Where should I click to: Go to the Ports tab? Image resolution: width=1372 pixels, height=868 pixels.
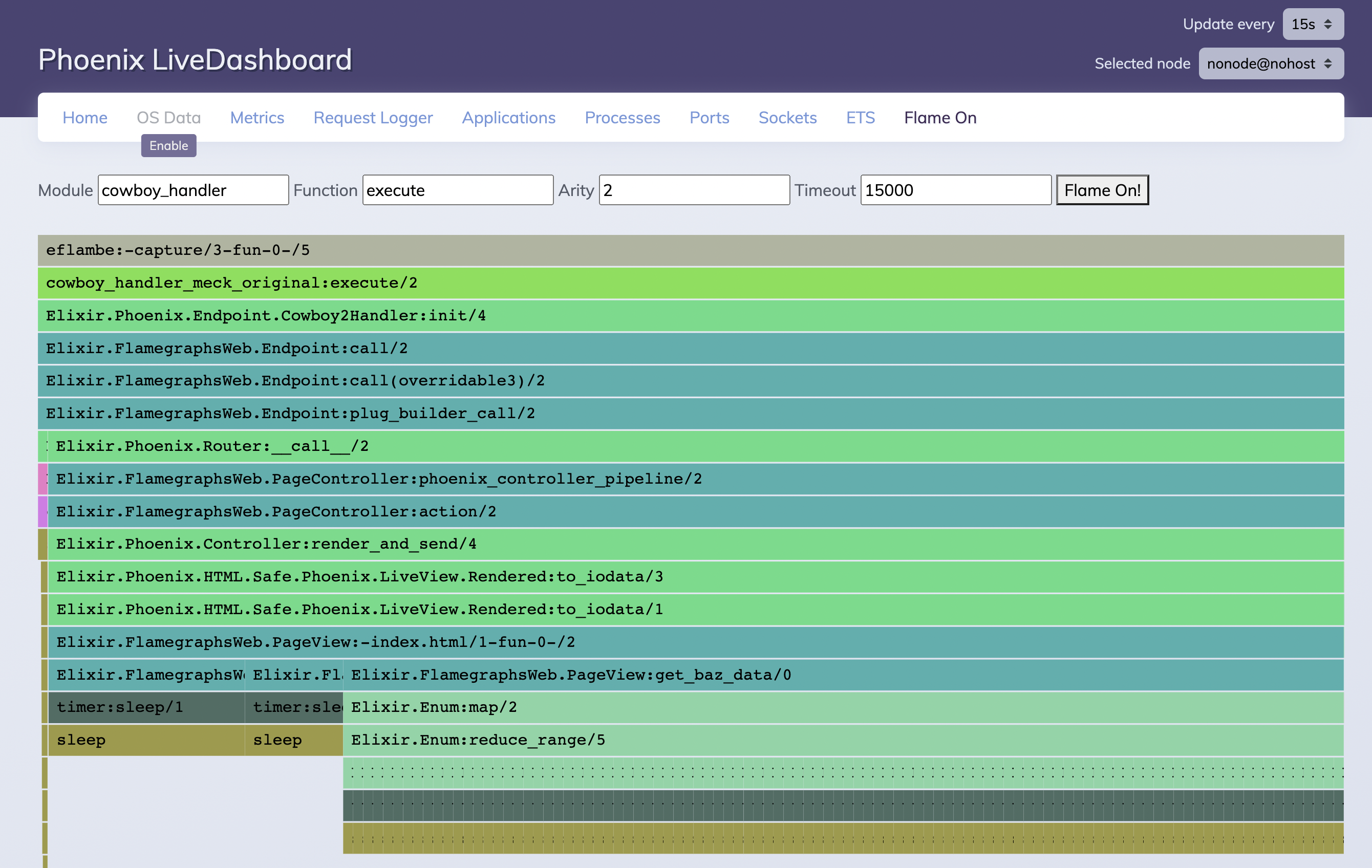(709, 117)
